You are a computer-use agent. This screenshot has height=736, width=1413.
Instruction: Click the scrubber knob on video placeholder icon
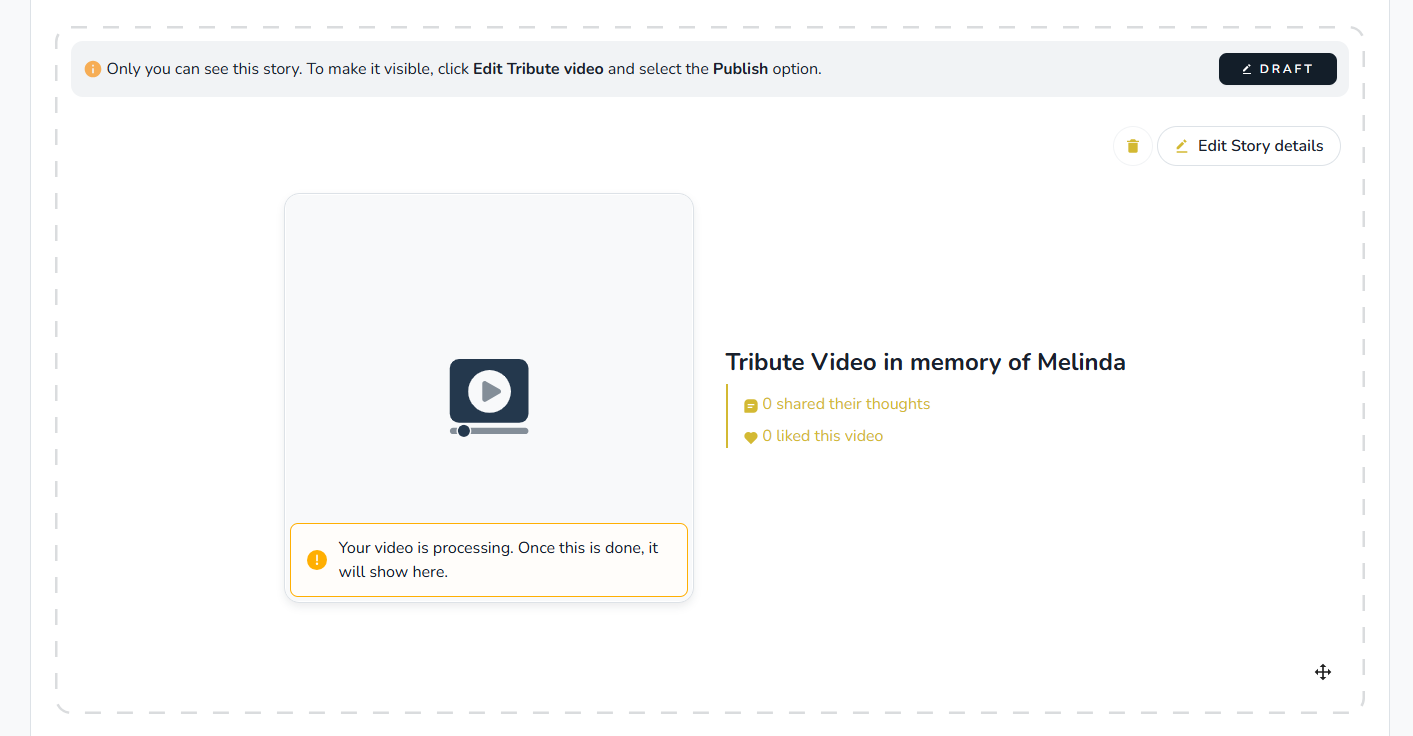(x=464, y=431)
